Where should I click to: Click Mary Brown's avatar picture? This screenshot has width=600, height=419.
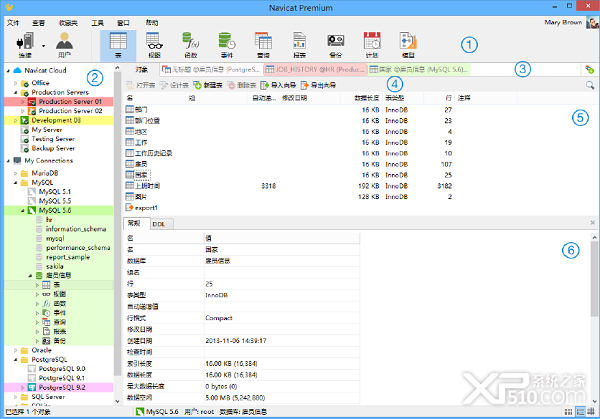click(592, 23)
